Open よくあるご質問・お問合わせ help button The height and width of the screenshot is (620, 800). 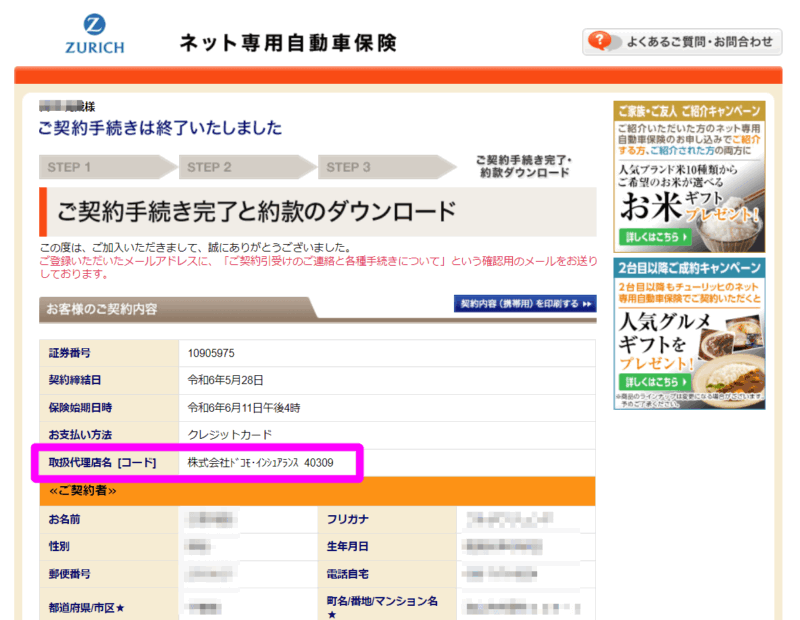tap(698, 42)
